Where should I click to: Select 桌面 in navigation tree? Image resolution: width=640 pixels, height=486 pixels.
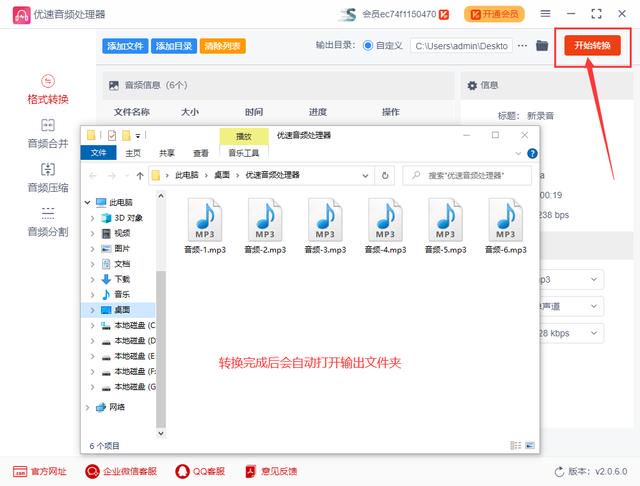(116, 310)
